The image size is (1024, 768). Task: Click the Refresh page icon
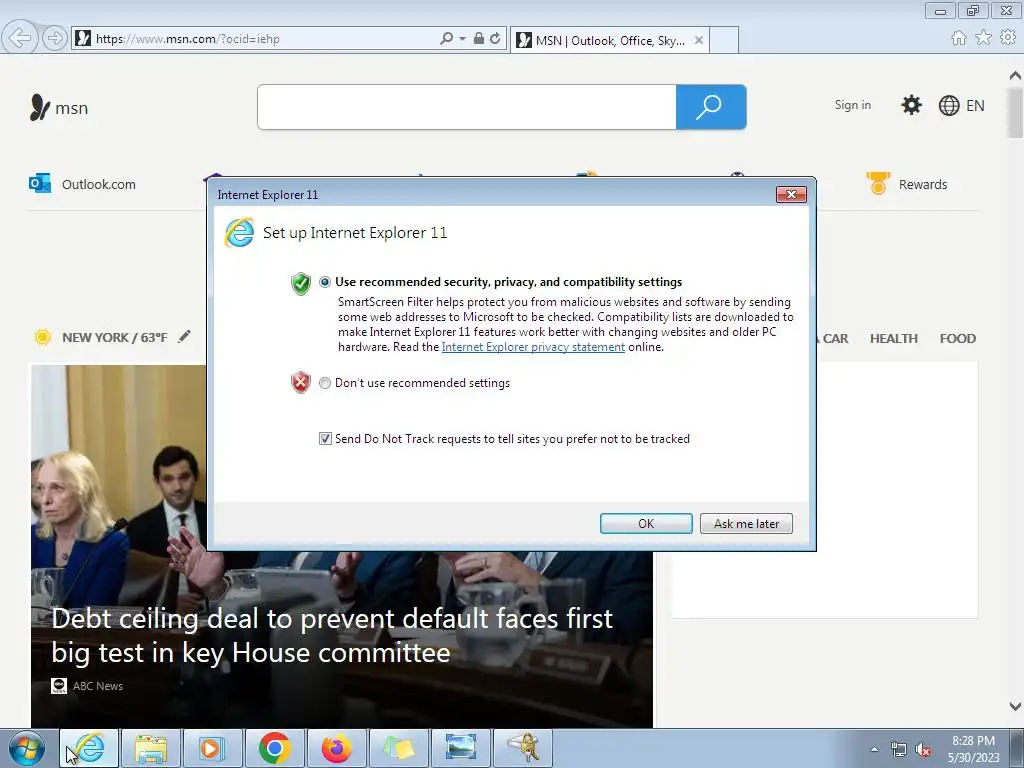click(x=496, y=39)
